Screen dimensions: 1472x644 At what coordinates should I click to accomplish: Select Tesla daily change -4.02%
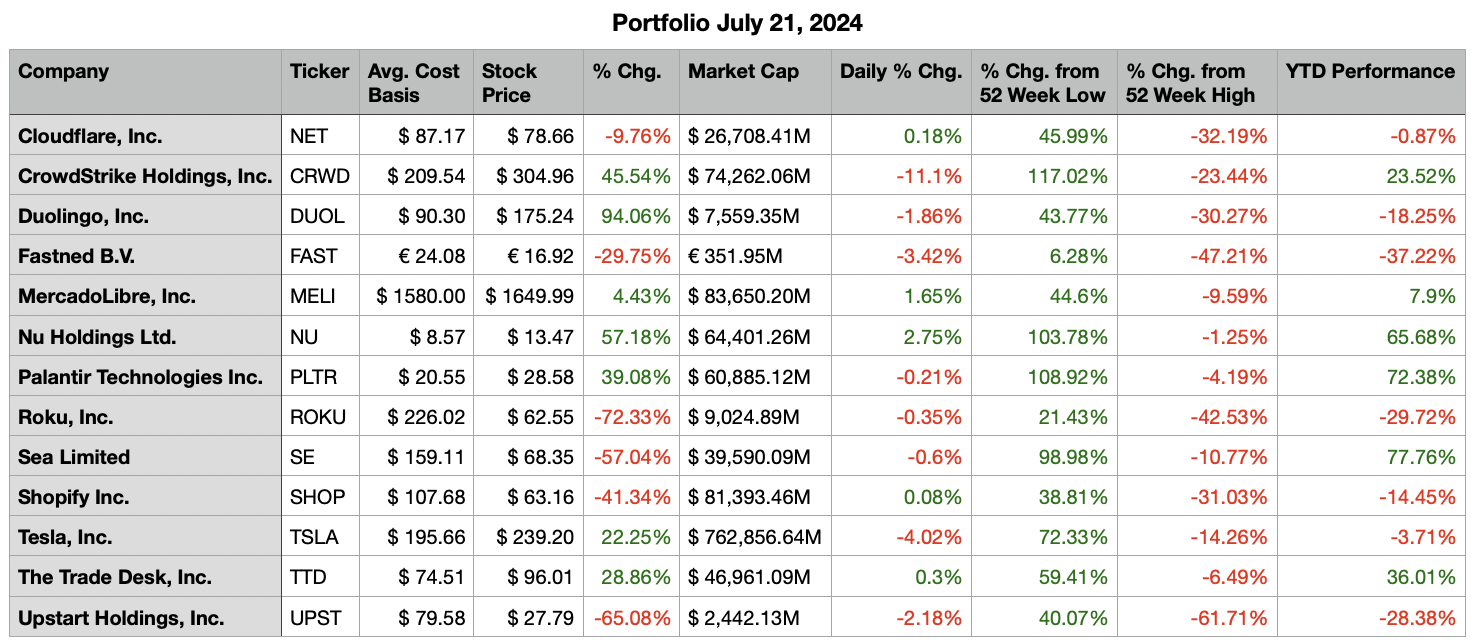point(930,537)
